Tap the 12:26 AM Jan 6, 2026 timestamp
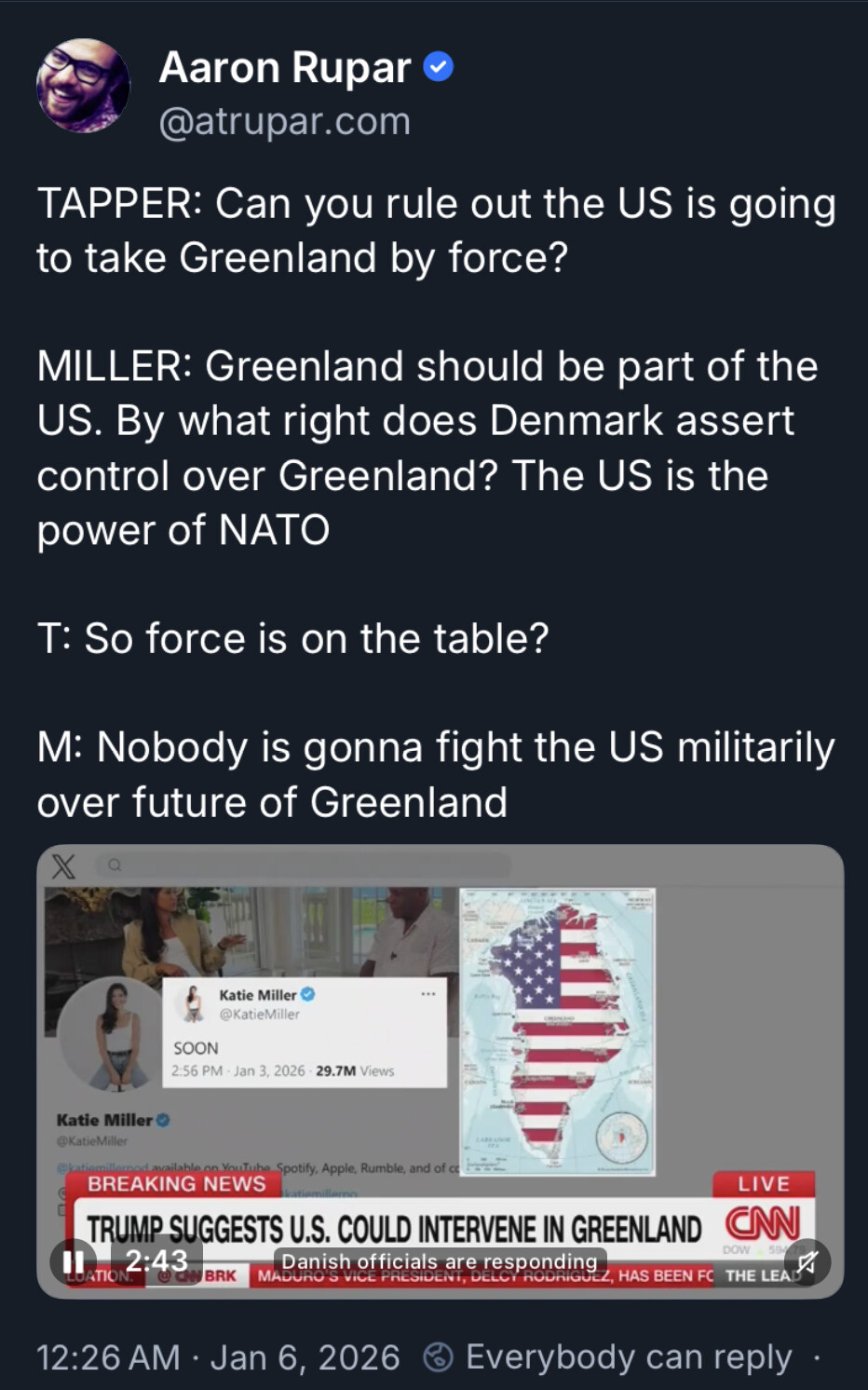Viewport: 868px width, 1390px height. (x=218, y=1357)
